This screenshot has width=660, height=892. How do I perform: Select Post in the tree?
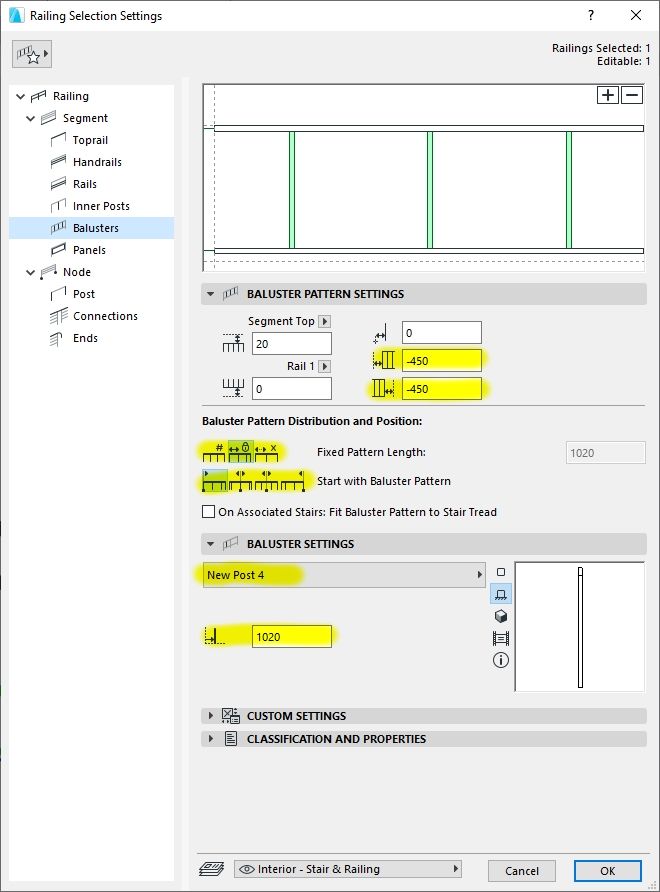click(x=83, y=294)
